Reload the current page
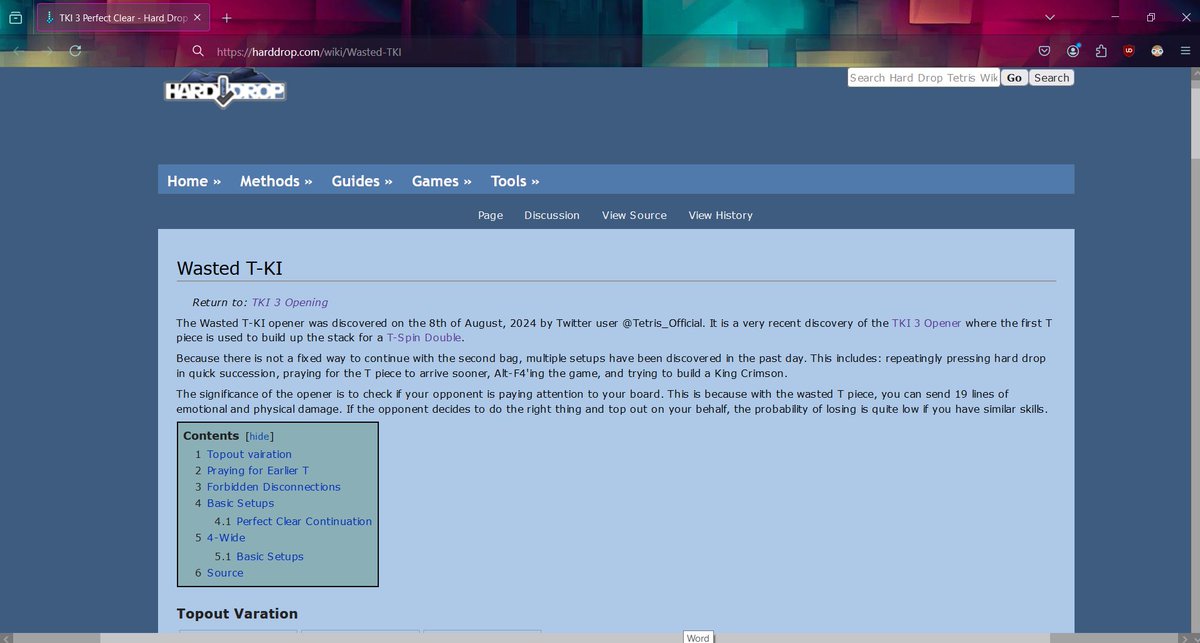This screenshot has width=1200, height=643. click(x=75, y=51)
